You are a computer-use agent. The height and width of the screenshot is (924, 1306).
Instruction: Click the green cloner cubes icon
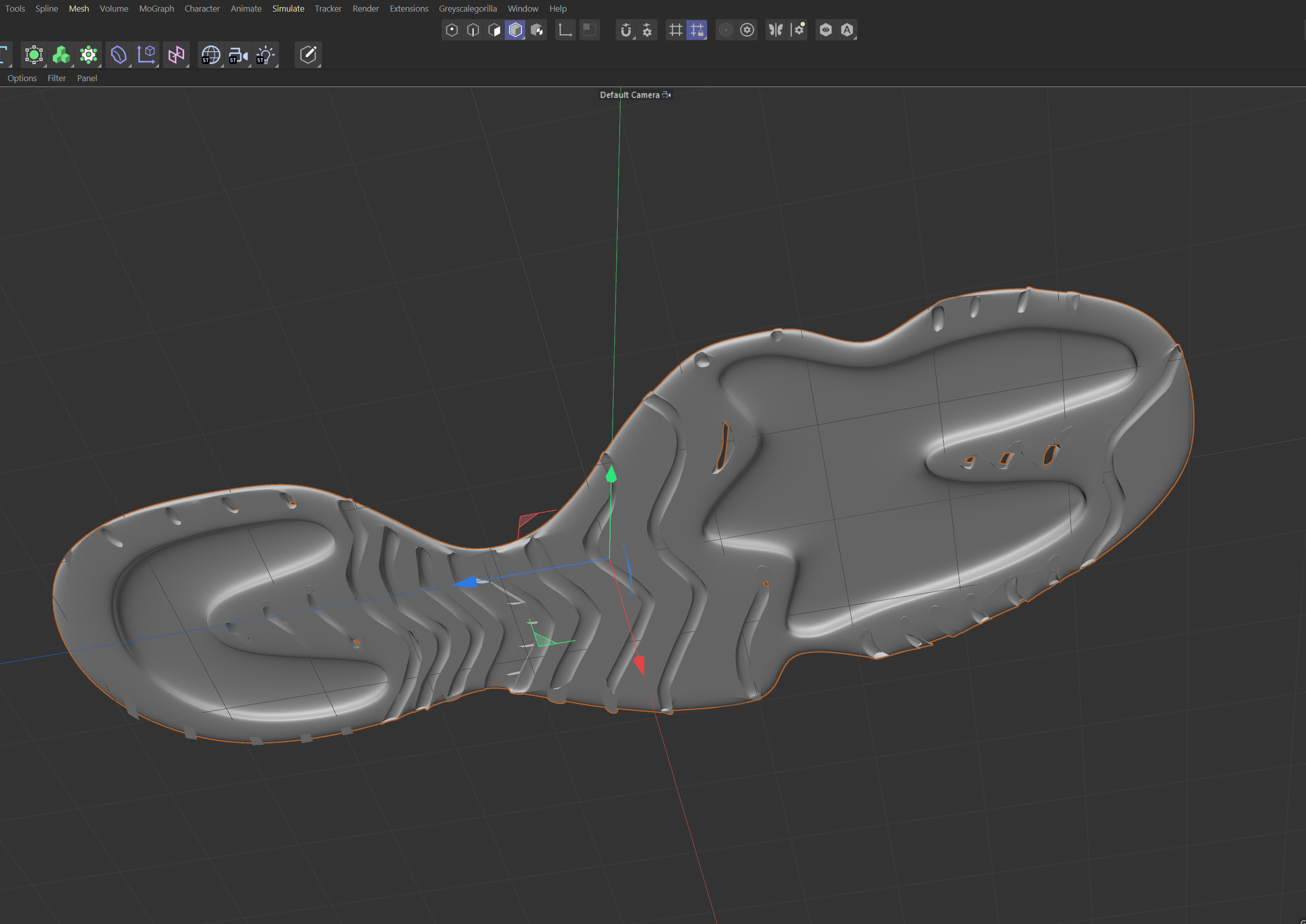click(61, 55)
